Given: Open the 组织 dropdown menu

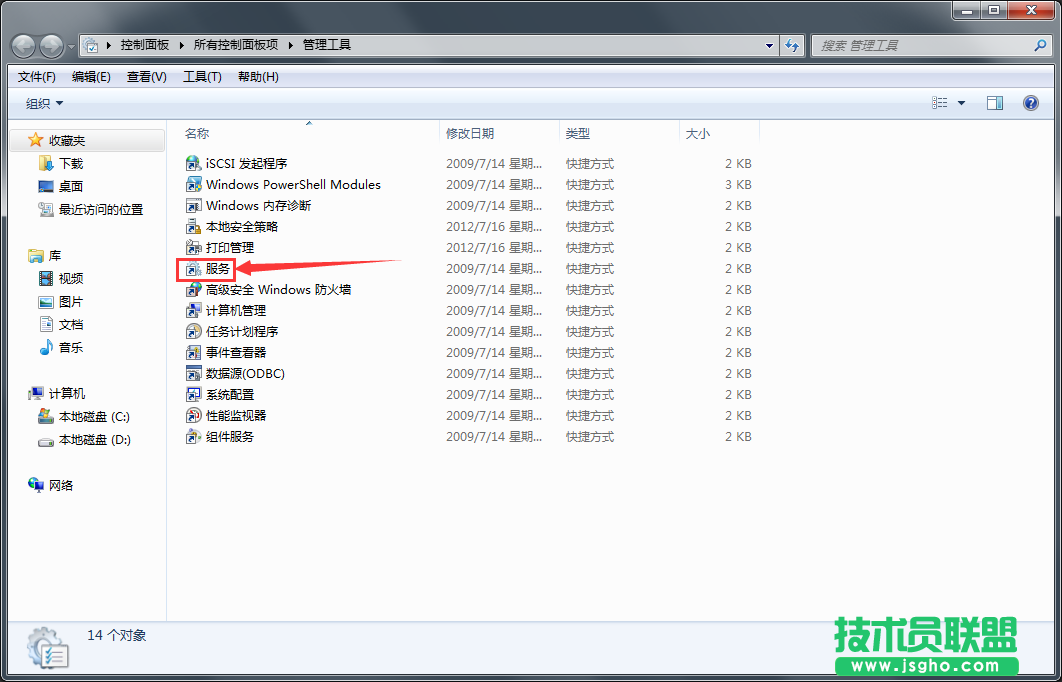Looking at the screenshot, I should tap(38, 102).
